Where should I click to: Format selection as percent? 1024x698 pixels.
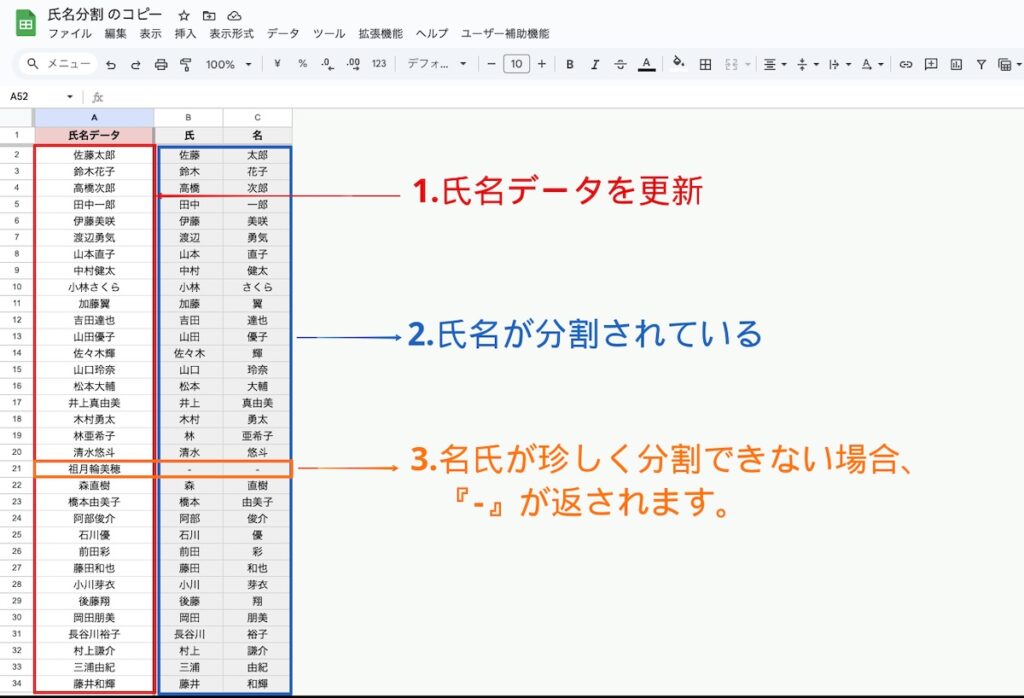tap(302, 64)
